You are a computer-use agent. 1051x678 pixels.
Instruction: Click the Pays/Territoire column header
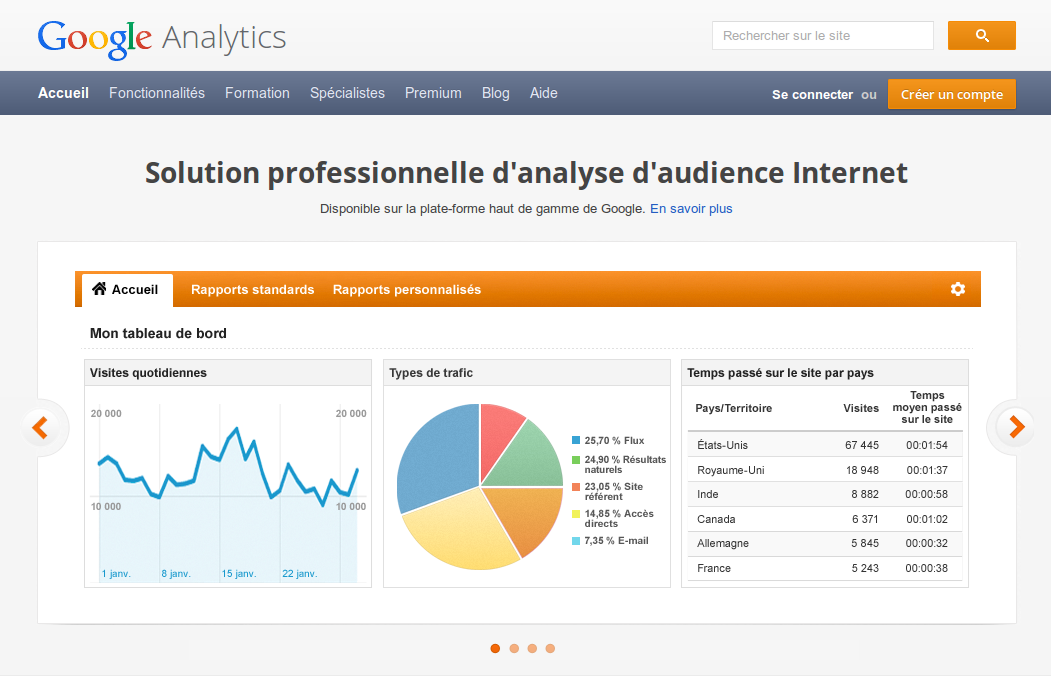click(x=733, y=408)
